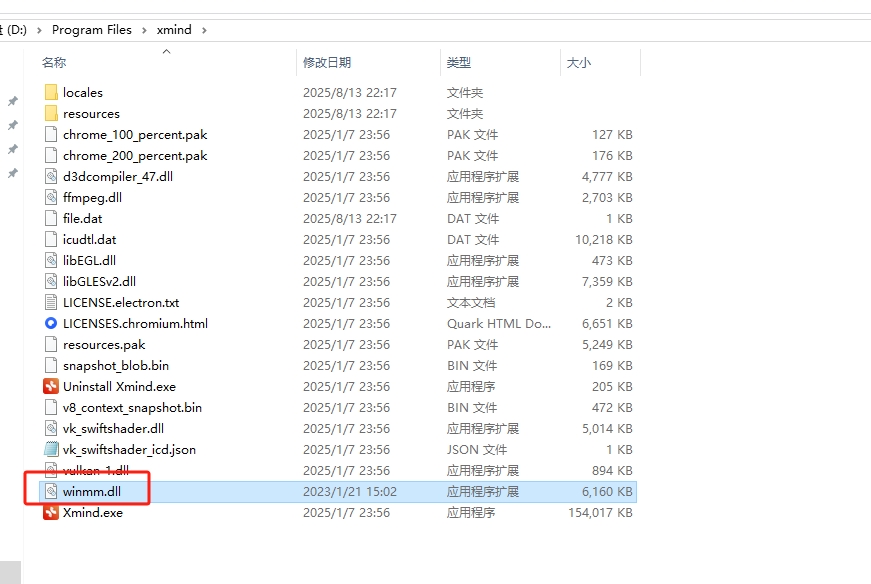
Task: Select the file name libGLESv2.dll
Action: point(99,282)
